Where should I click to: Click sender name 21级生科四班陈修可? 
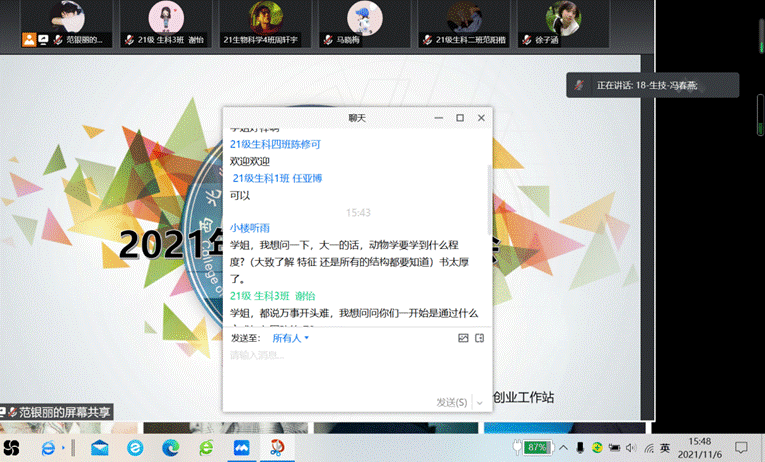(x=275, y=144)
